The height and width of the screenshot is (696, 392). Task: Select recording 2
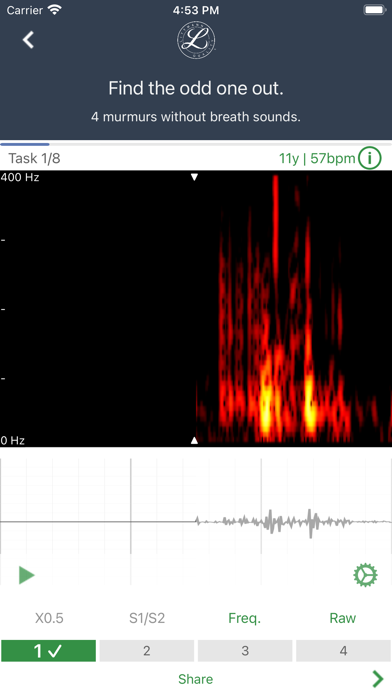click(x=147, y=651)
